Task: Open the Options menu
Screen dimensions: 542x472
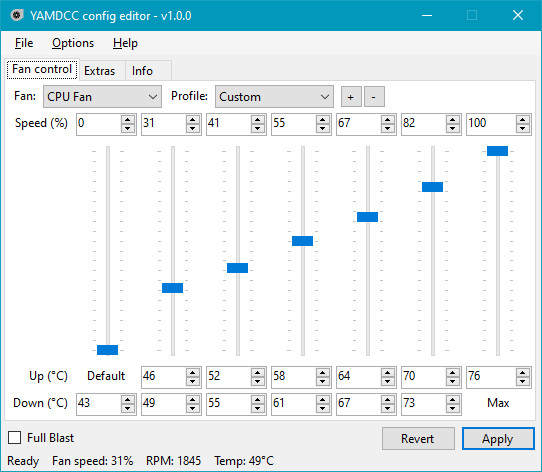Action: coord(73,43)
